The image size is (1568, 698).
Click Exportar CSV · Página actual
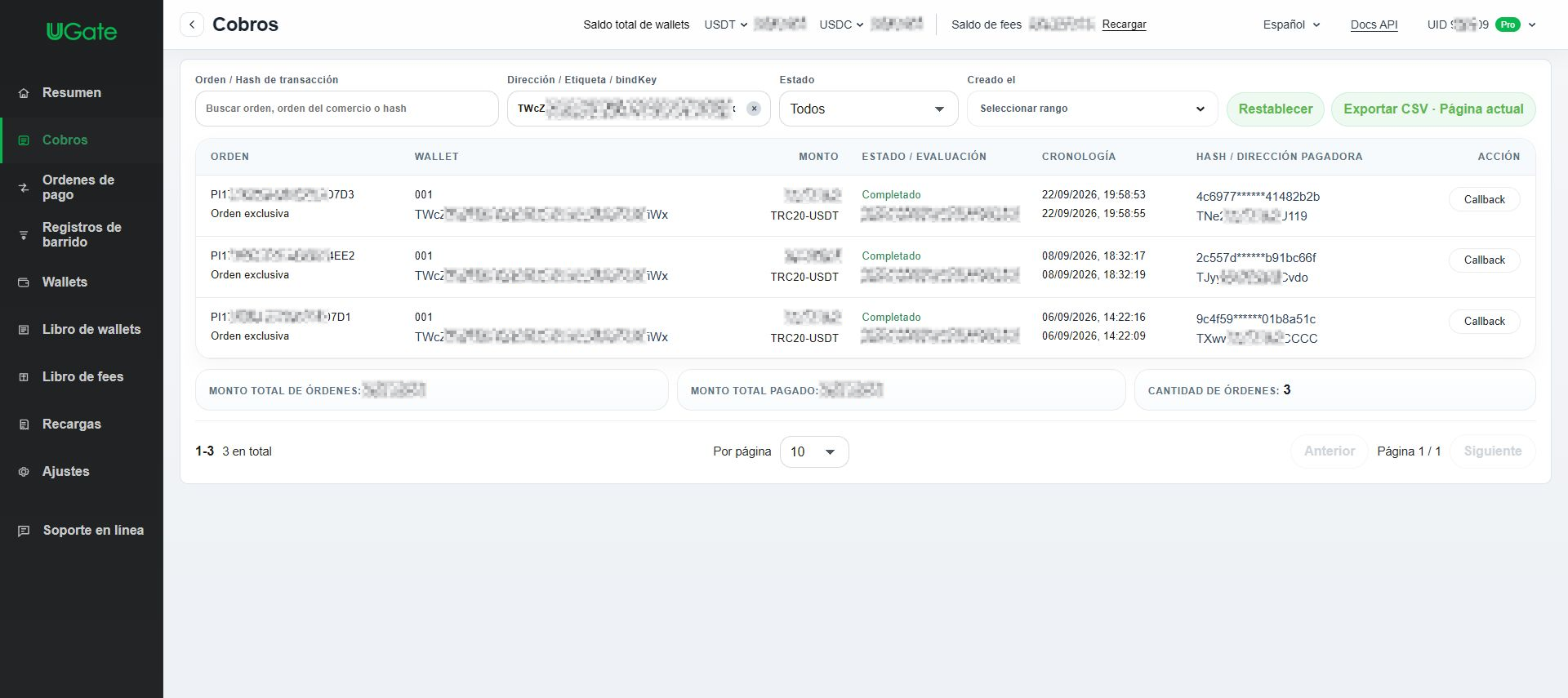(1433, 109)
